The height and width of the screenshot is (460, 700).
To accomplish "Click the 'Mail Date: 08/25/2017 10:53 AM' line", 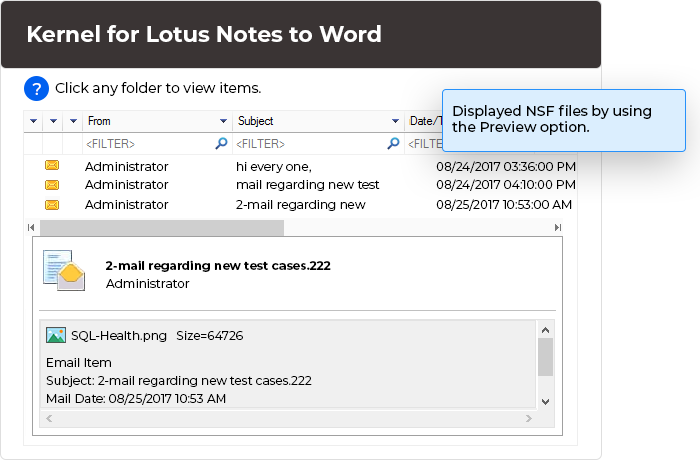I will (136, 398).
